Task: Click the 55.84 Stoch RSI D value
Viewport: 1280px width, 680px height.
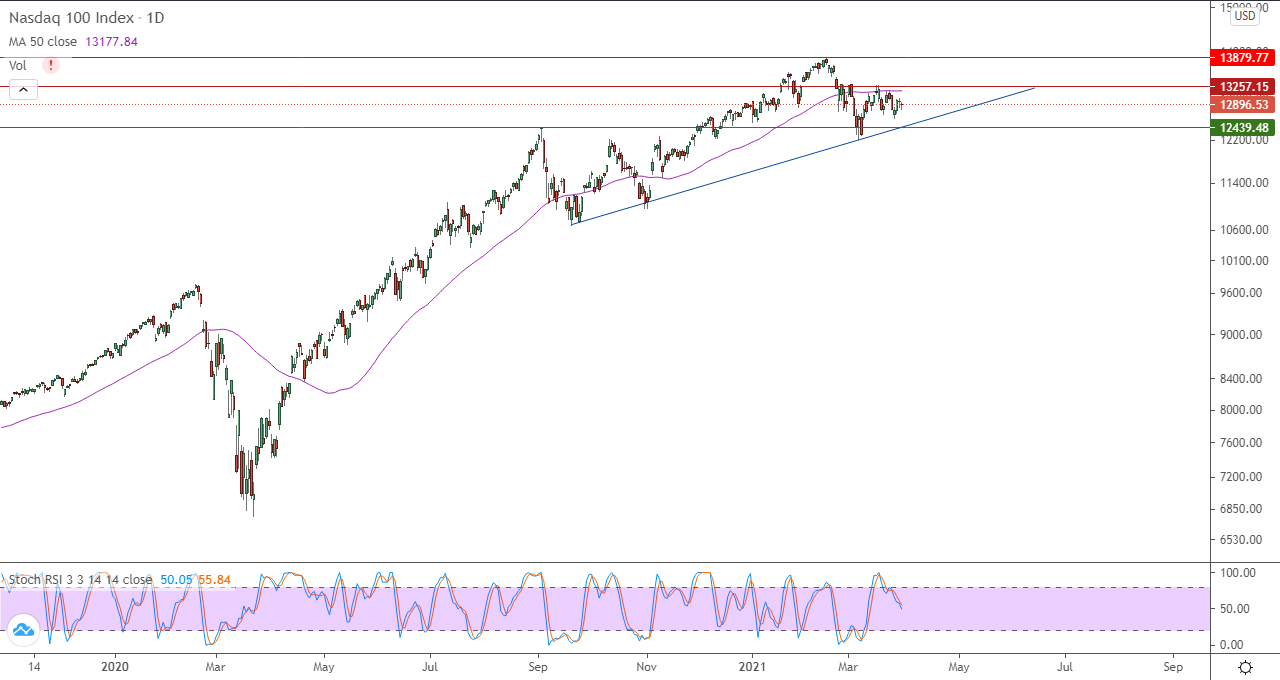Action: point(214,579)
